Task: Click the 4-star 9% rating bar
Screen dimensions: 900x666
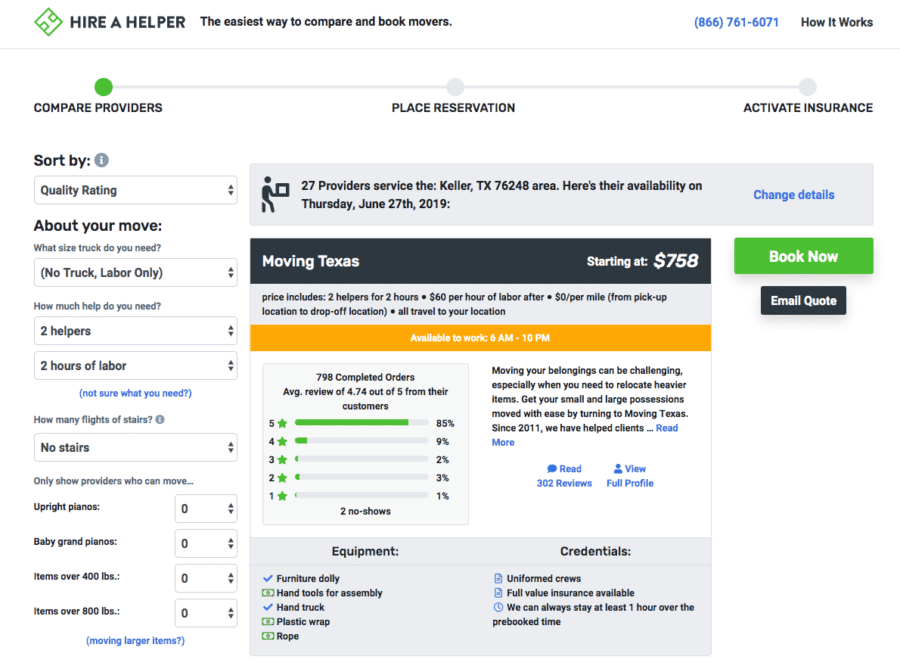Action: point(362,441)
